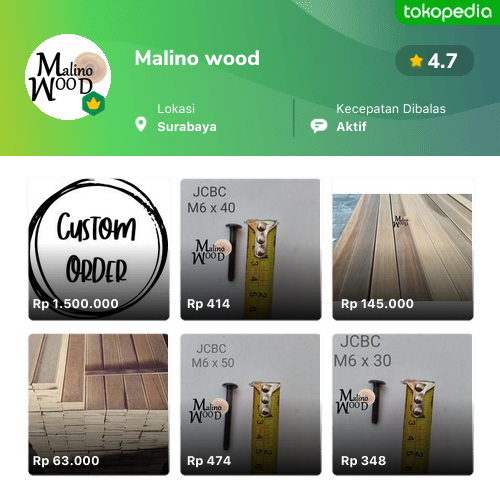Open the Rp 145.000 wood planks product
The height and width of the screenshot is (500, 500).
click(403, 249)
